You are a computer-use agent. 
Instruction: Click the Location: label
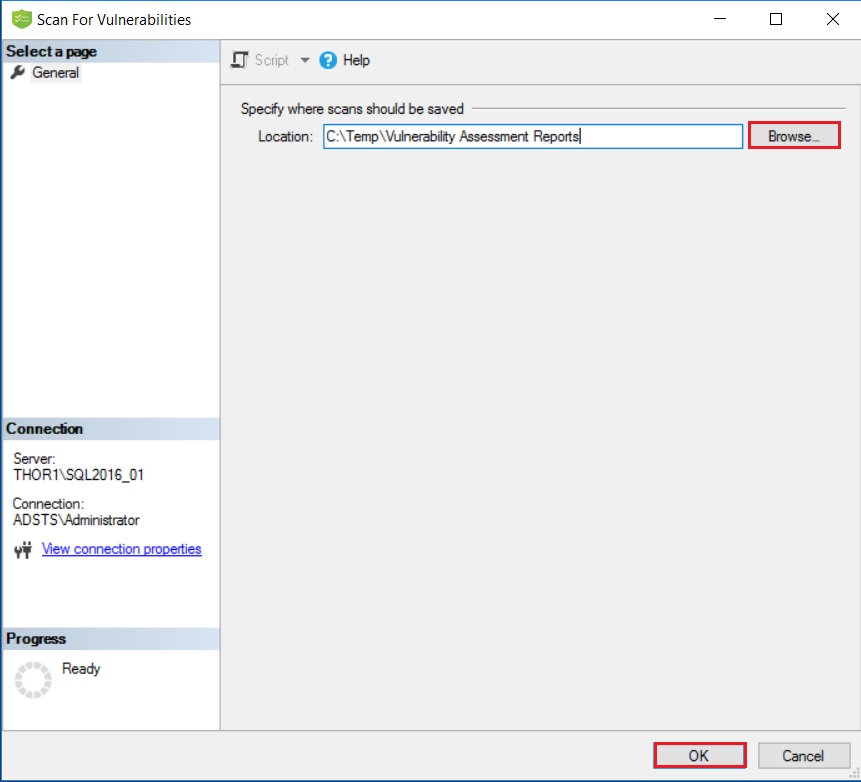tap(286, 136)
